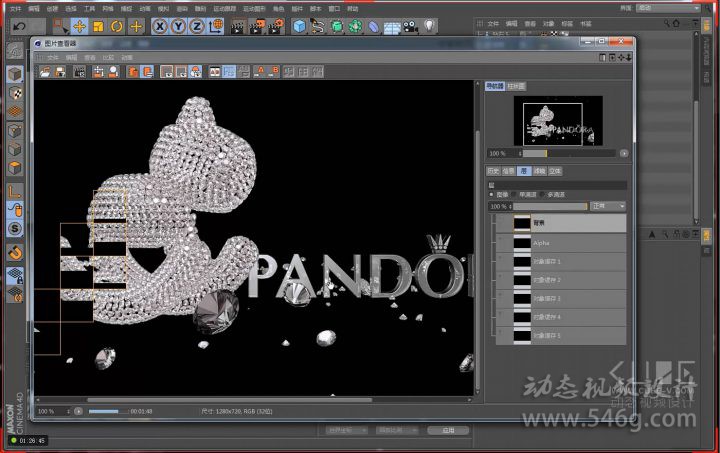
Task: Click the green subdivision generator icon
Action: pos(337,26)
